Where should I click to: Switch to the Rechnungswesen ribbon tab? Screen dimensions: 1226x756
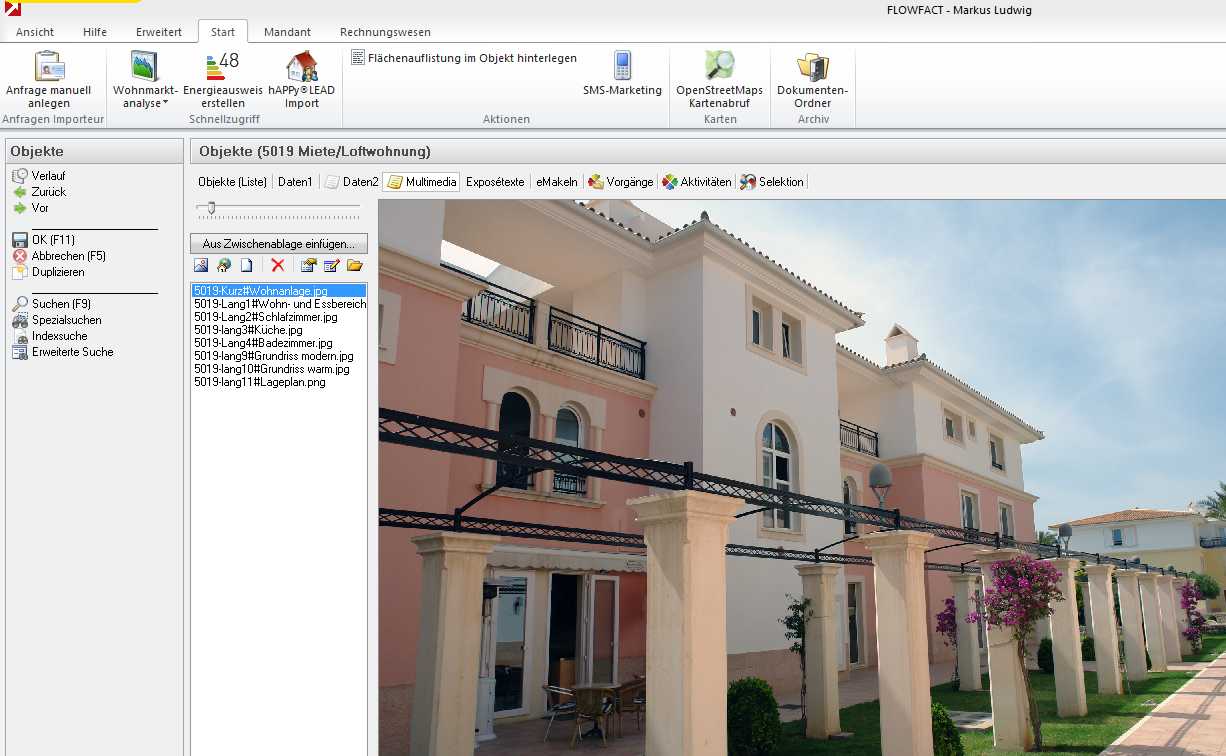[x=385, y=32]
